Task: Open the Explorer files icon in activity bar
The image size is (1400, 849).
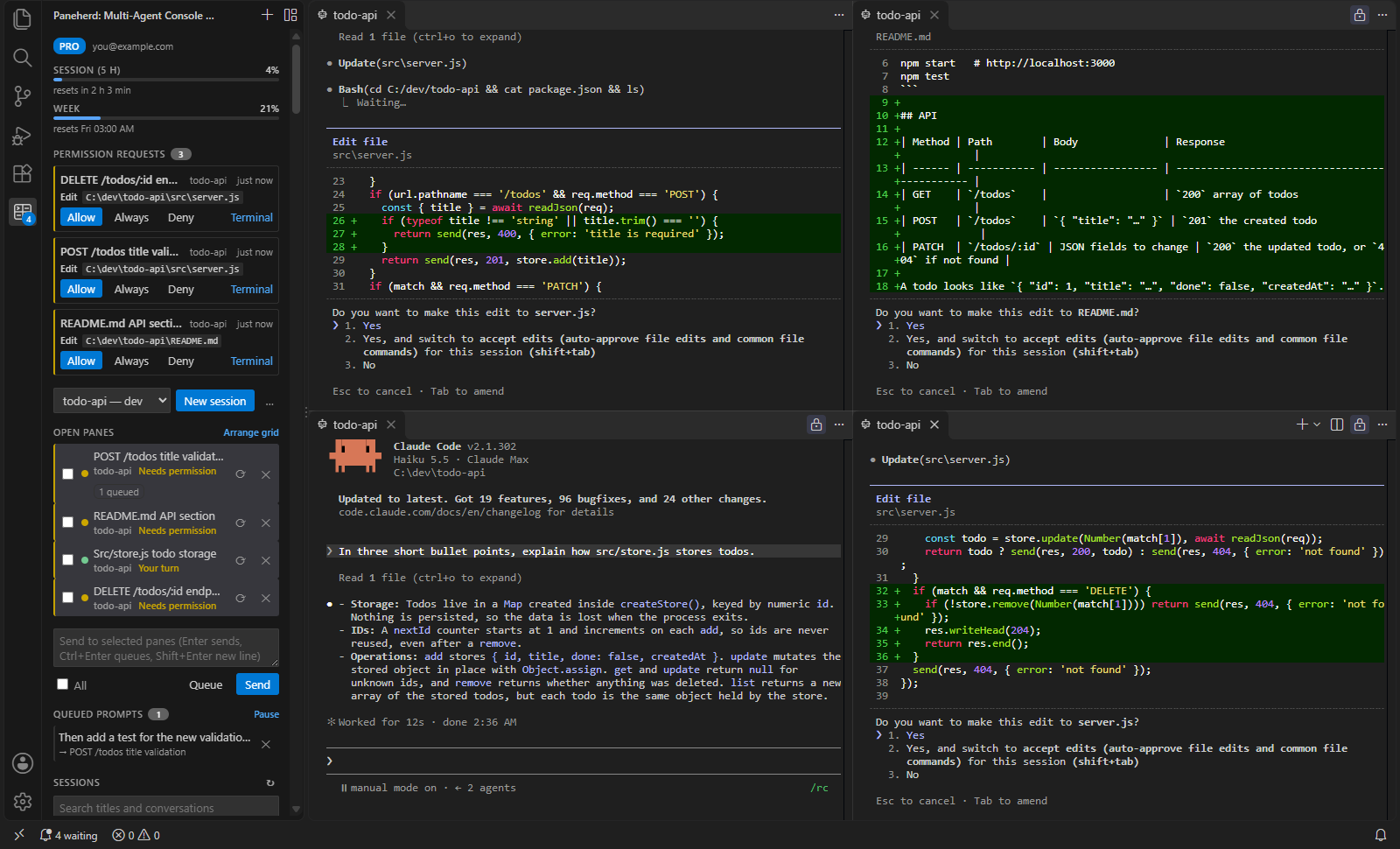Action: 23,19
